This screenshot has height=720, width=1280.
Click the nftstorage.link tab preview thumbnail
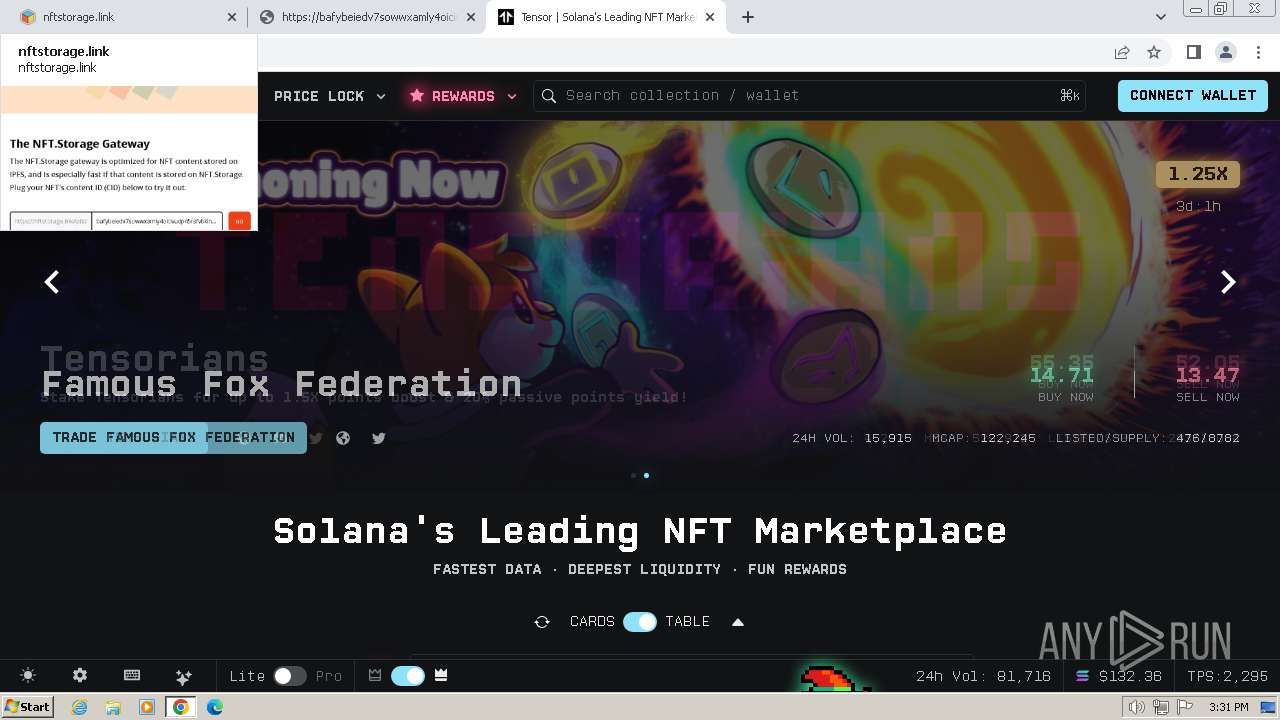coord(128,158)
